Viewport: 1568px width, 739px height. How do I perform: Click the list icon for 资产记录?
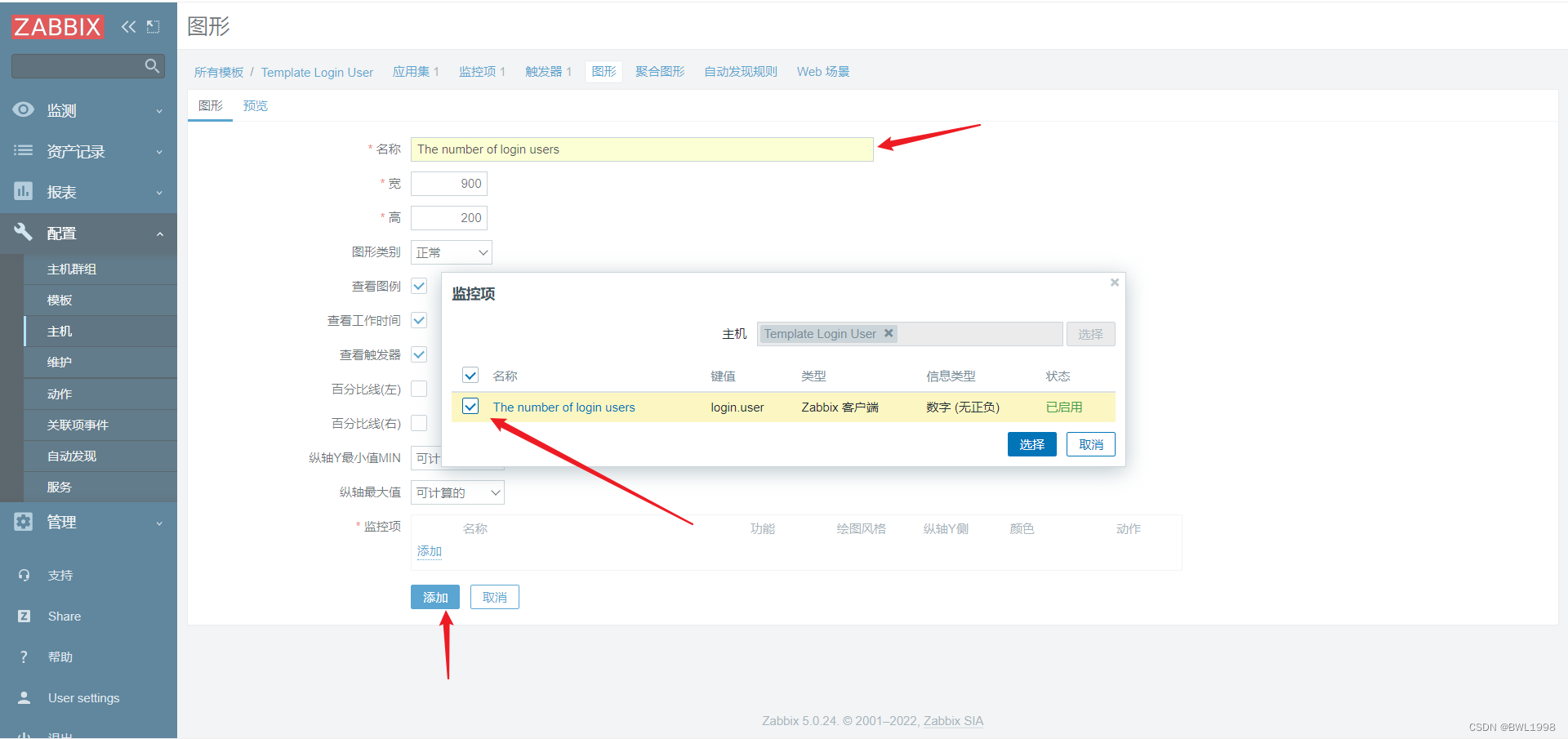pos(24,150)
